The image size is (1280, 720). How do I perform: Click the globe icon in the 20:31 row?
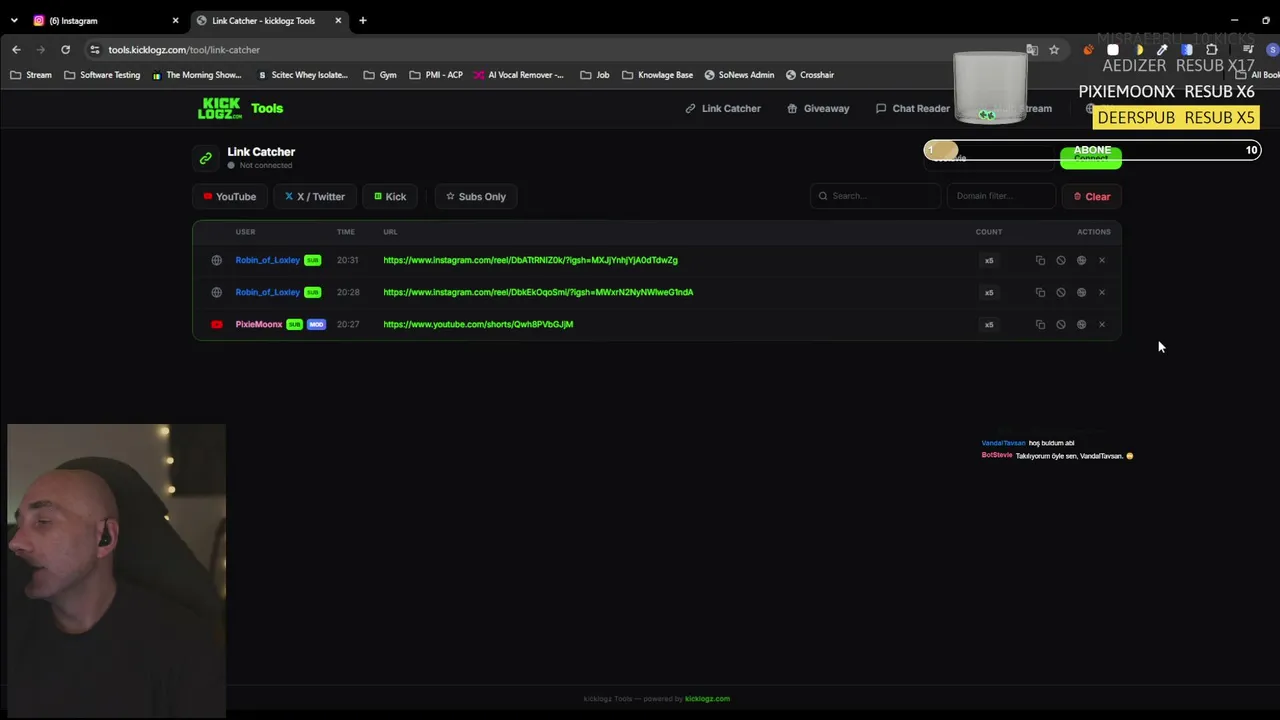[x=217, y=260]
